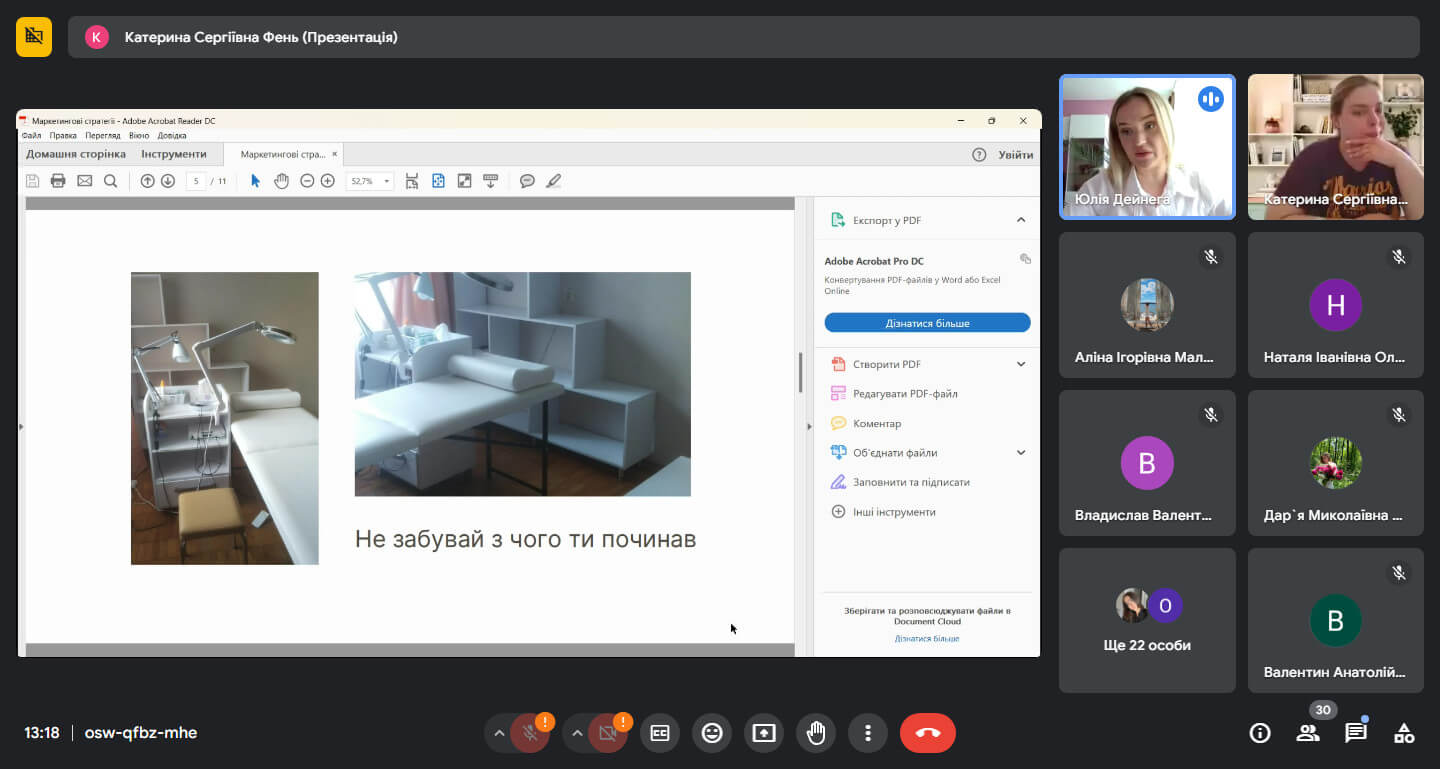This screenshot has height=769, width=1440.
Task: Click the presentation pin icon at top-left
Action: (x=34, y=37)
